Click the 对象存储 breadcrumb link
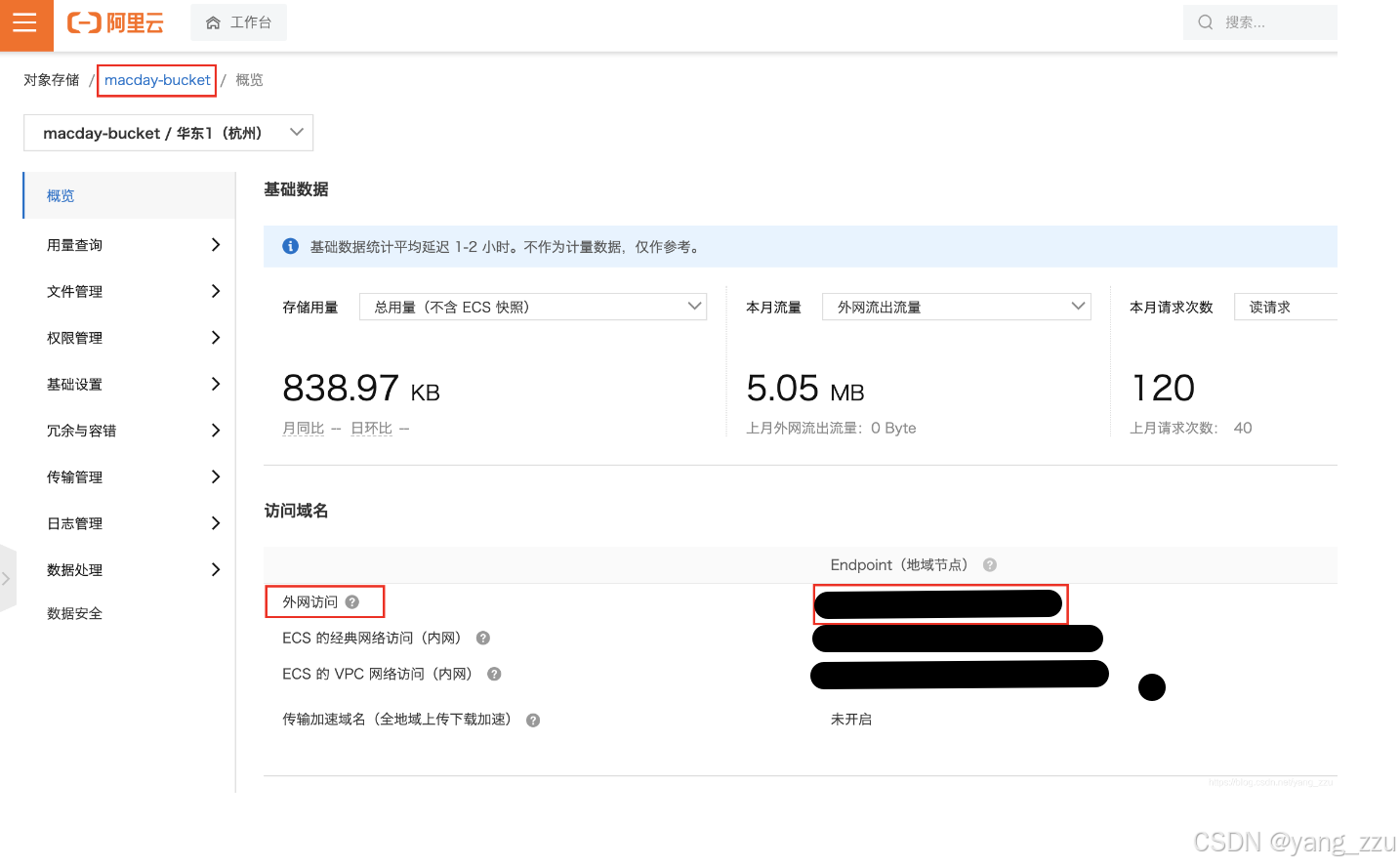The height and width of the screenshot is (867, 1400). [x=51, y=79]
